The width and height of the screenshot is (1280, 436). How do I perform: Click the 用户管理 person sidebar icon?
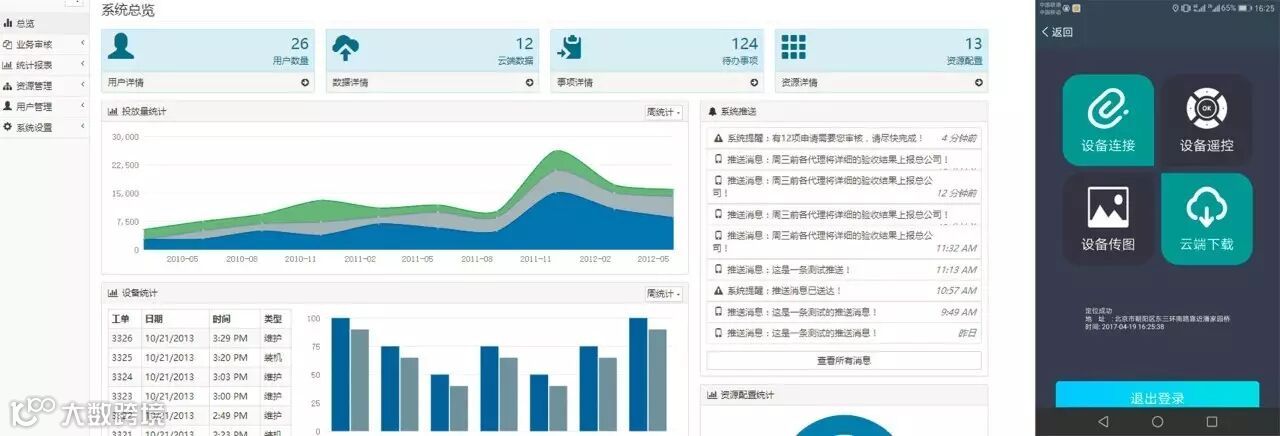[8, 106]
